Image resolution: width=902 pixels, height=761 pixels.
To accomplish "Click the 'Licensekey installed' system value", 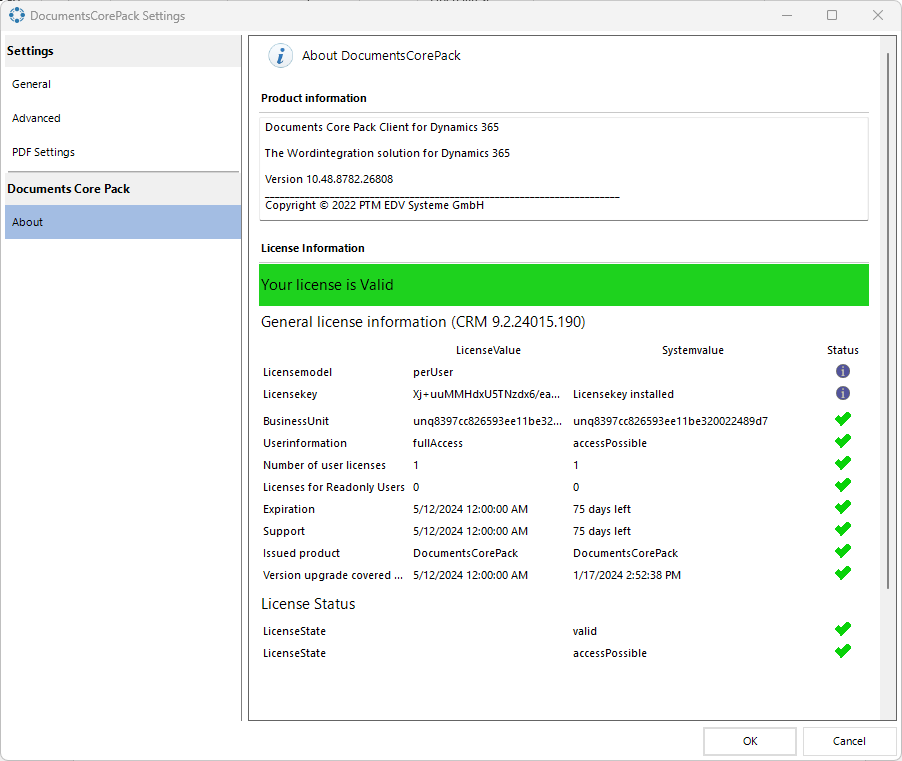I will point(623,394).
